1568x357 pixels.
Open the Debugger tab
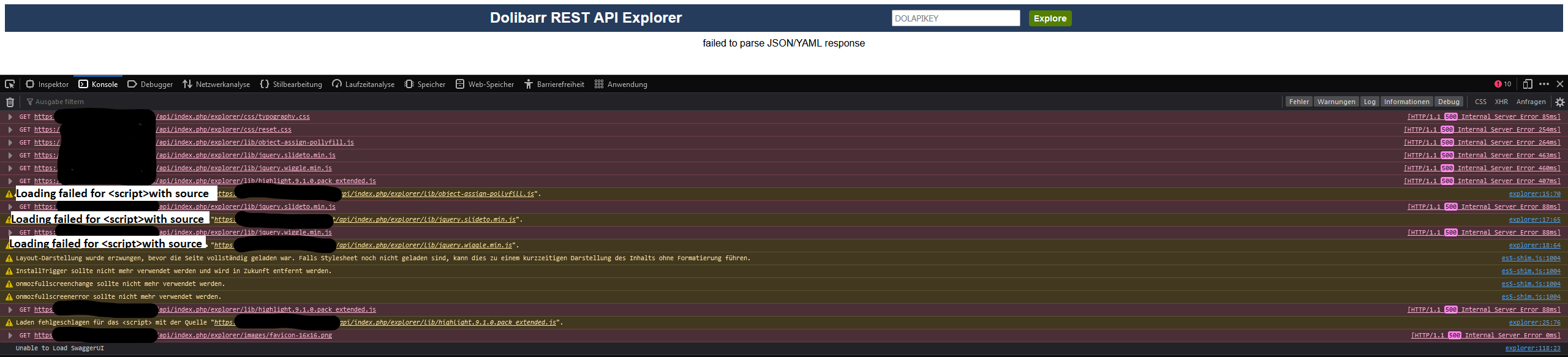[150, 84]
